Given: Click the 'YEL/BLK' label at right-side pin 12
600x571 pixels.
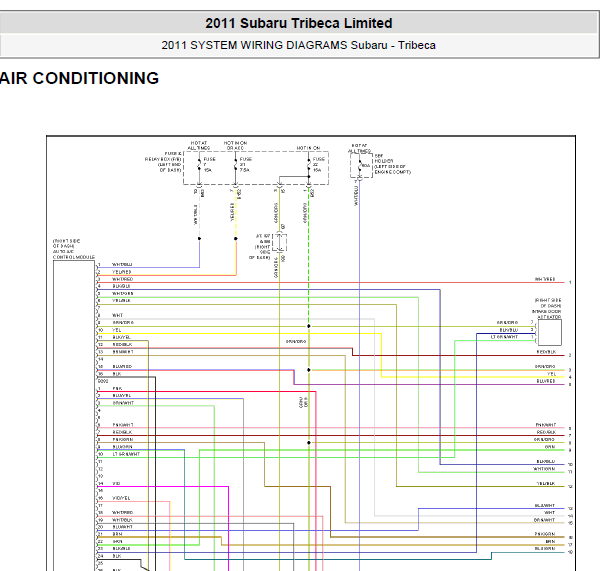Looking at the screenshot, I should click(545, 484).
